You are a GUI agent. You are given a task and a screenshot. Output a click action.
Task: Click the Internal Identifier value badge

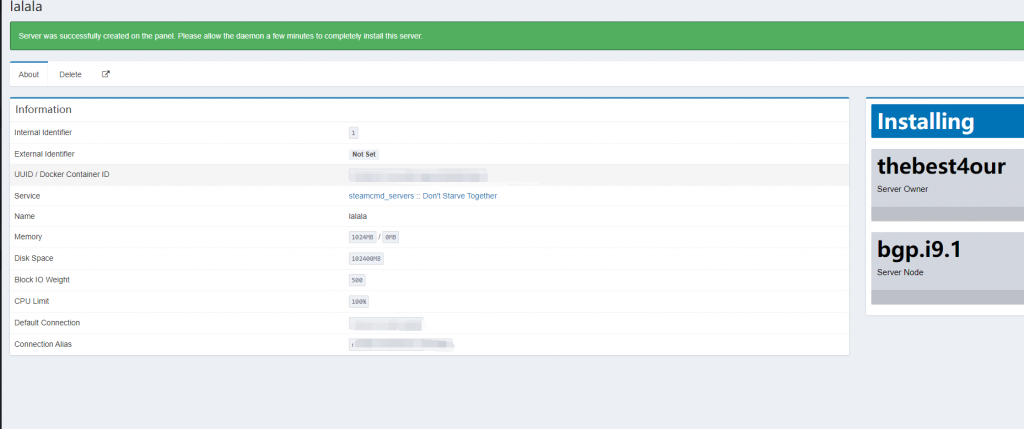353,132
